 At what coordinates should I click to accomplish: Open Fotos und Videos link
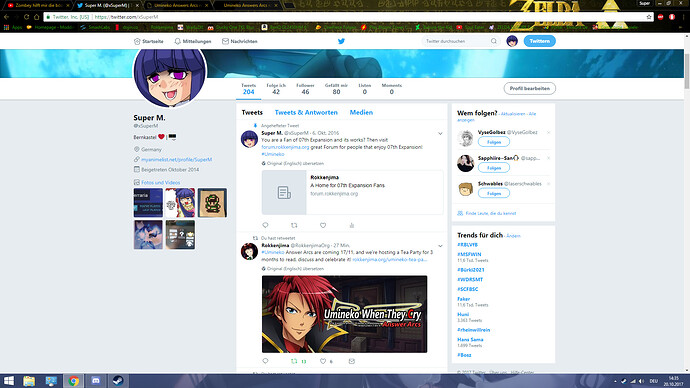pyautogui.click(x=161, y=182)
